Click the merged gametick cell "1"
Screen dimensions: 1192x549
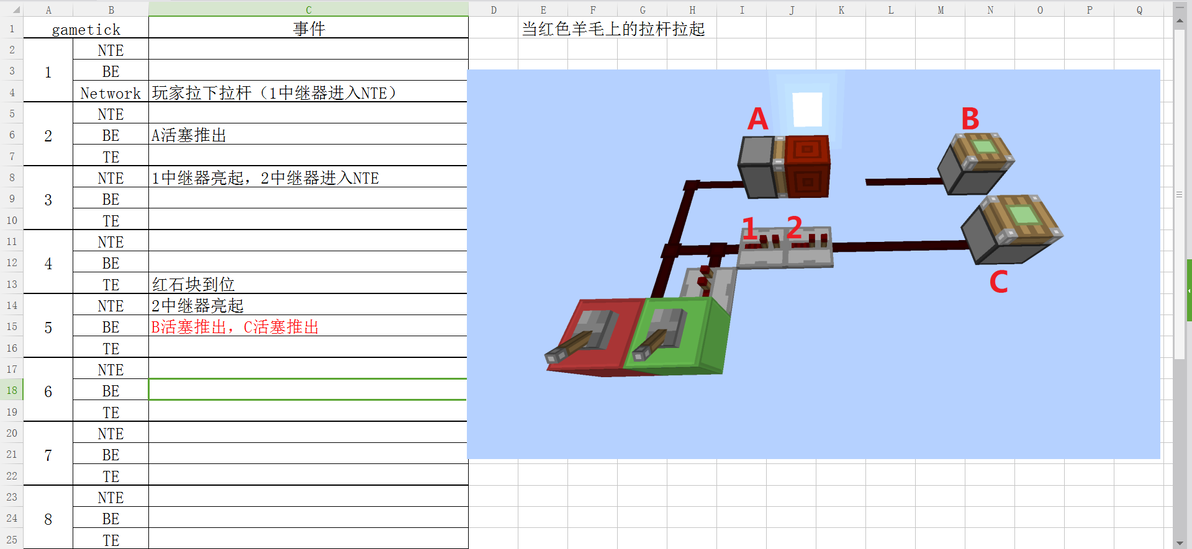tap(49, 71)
